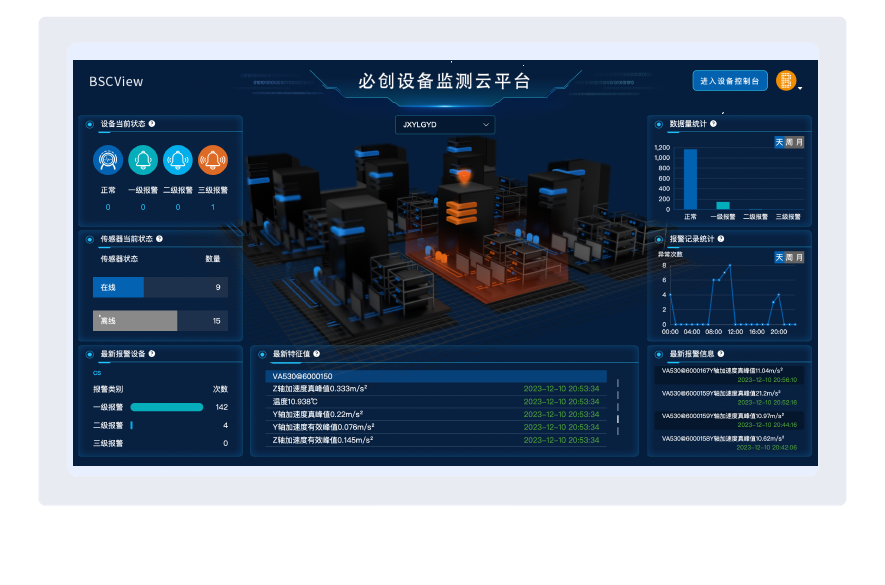
Task: Click the orange user avatar icon
Action: click(786, 80)
